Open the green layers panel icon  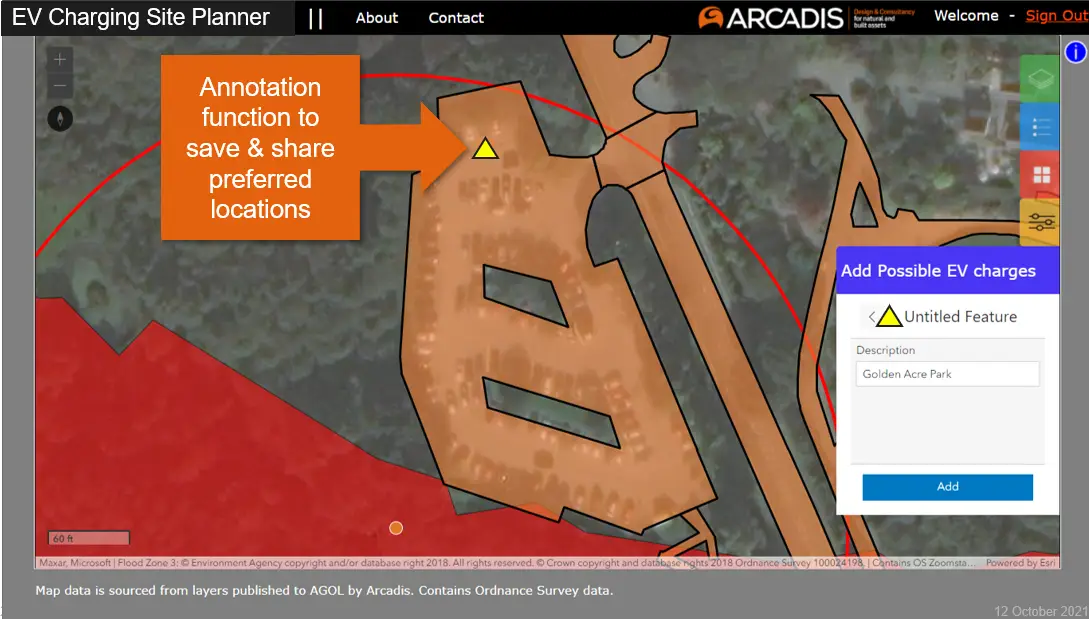[1040, 79]
